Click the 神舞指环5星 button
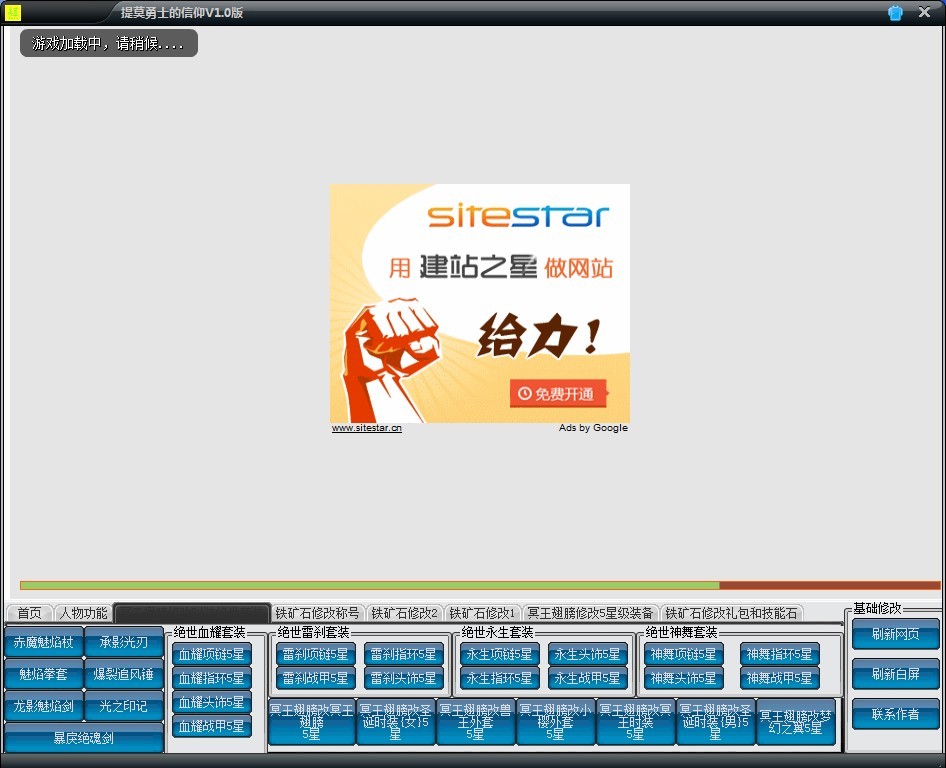 (x=779, y=654)
